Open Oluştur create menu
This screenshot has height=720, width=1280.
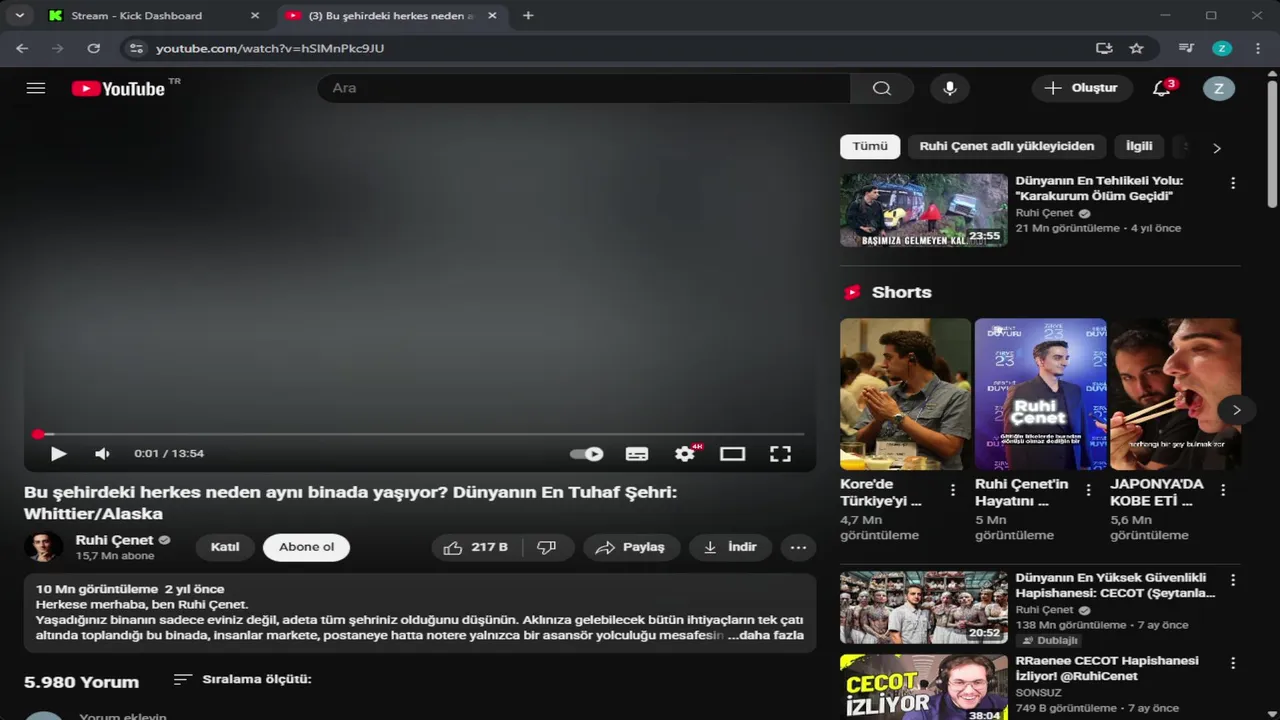click(x=1082, y=88)
